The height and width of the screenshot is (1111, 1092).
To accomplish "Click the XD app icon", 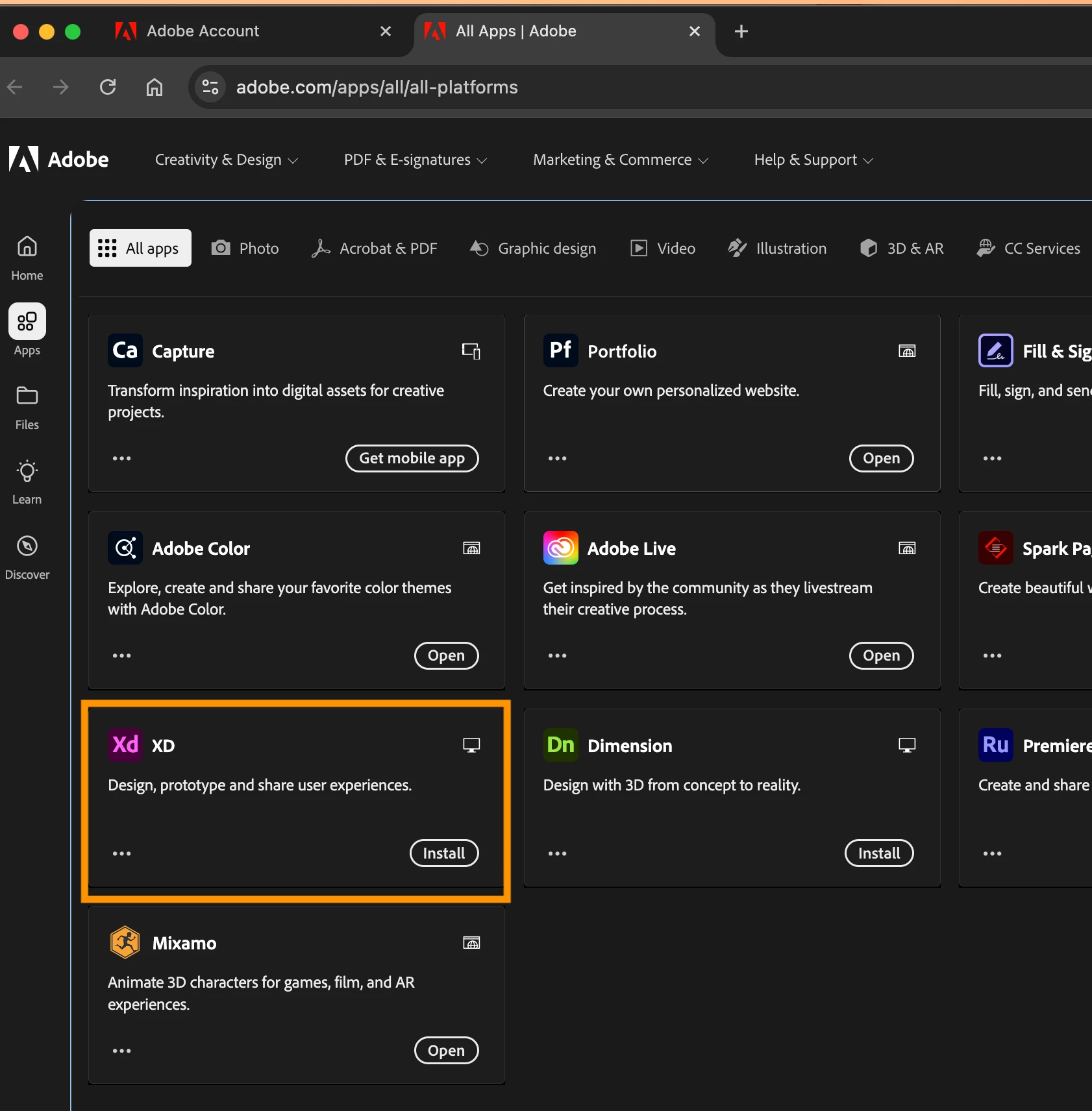I will tap(125, 745).
